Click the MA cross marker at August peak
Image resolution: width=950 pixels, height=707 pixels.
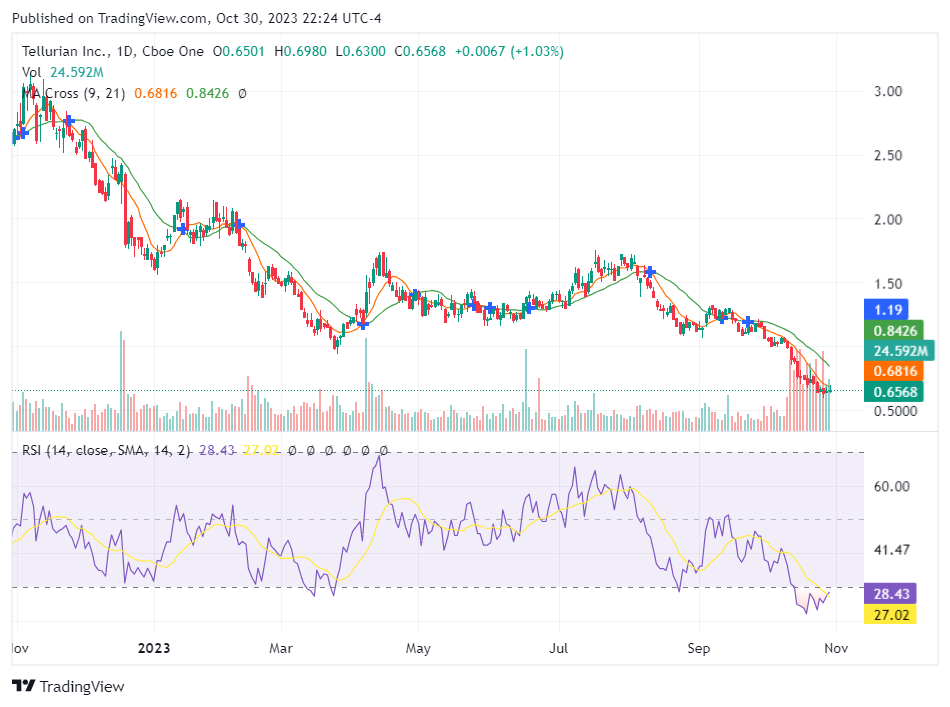tap(650, 271)
